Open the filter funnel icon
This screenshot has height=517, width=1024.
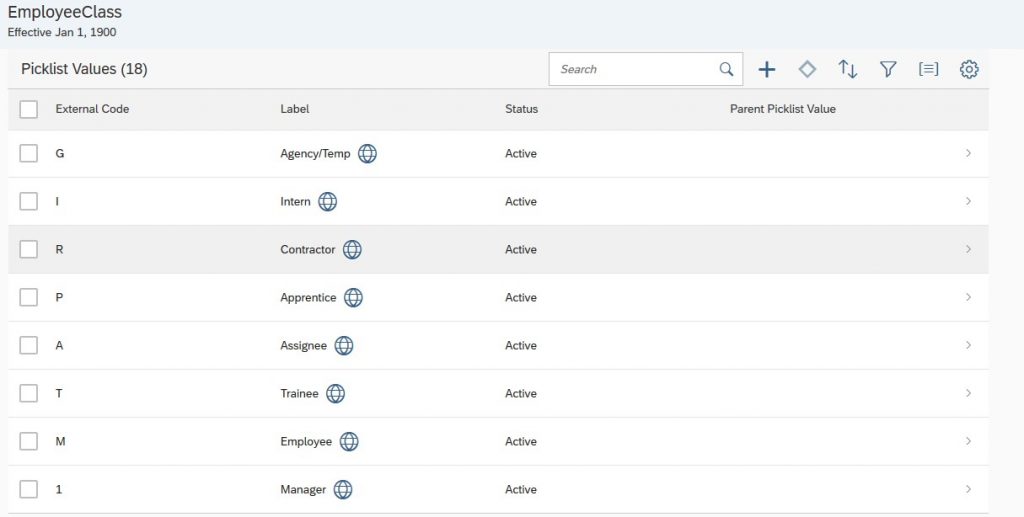click(888, 69)
